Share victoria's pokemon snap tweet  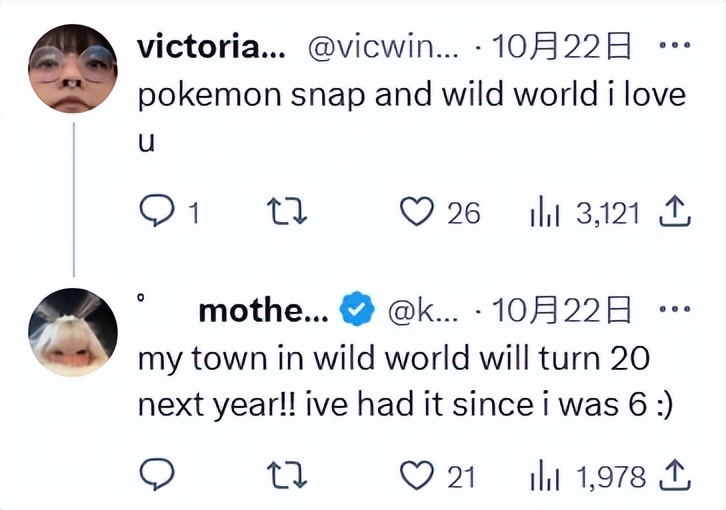(x=676, y=211)
